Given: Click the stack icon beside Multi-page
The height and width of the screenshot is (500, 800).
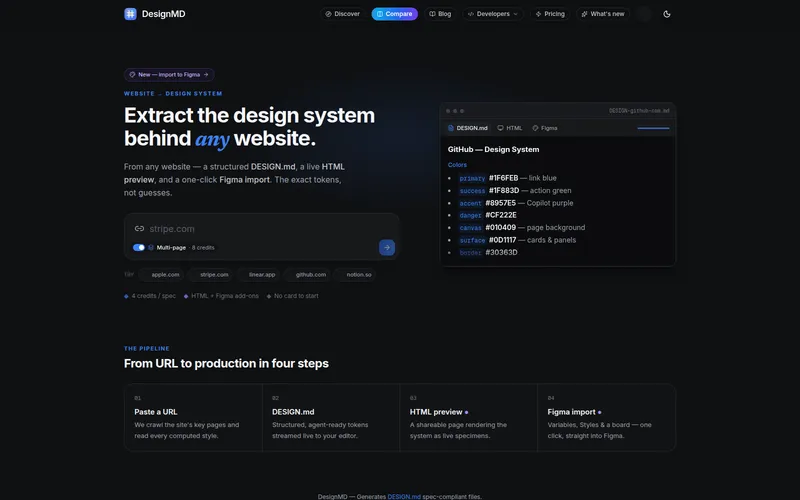Looking at the screenshot, I should (x=151, y=247).
